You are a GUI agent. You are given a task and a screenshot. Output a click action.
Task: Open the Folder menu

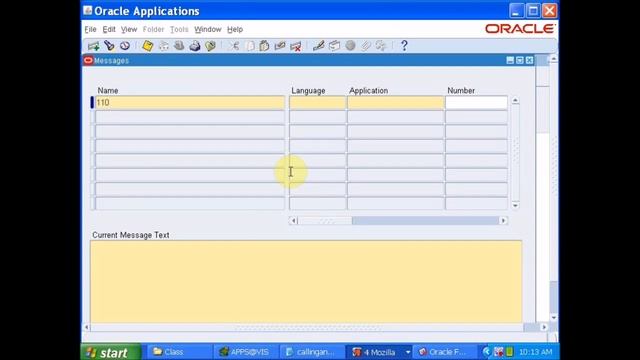click(153, 29)
